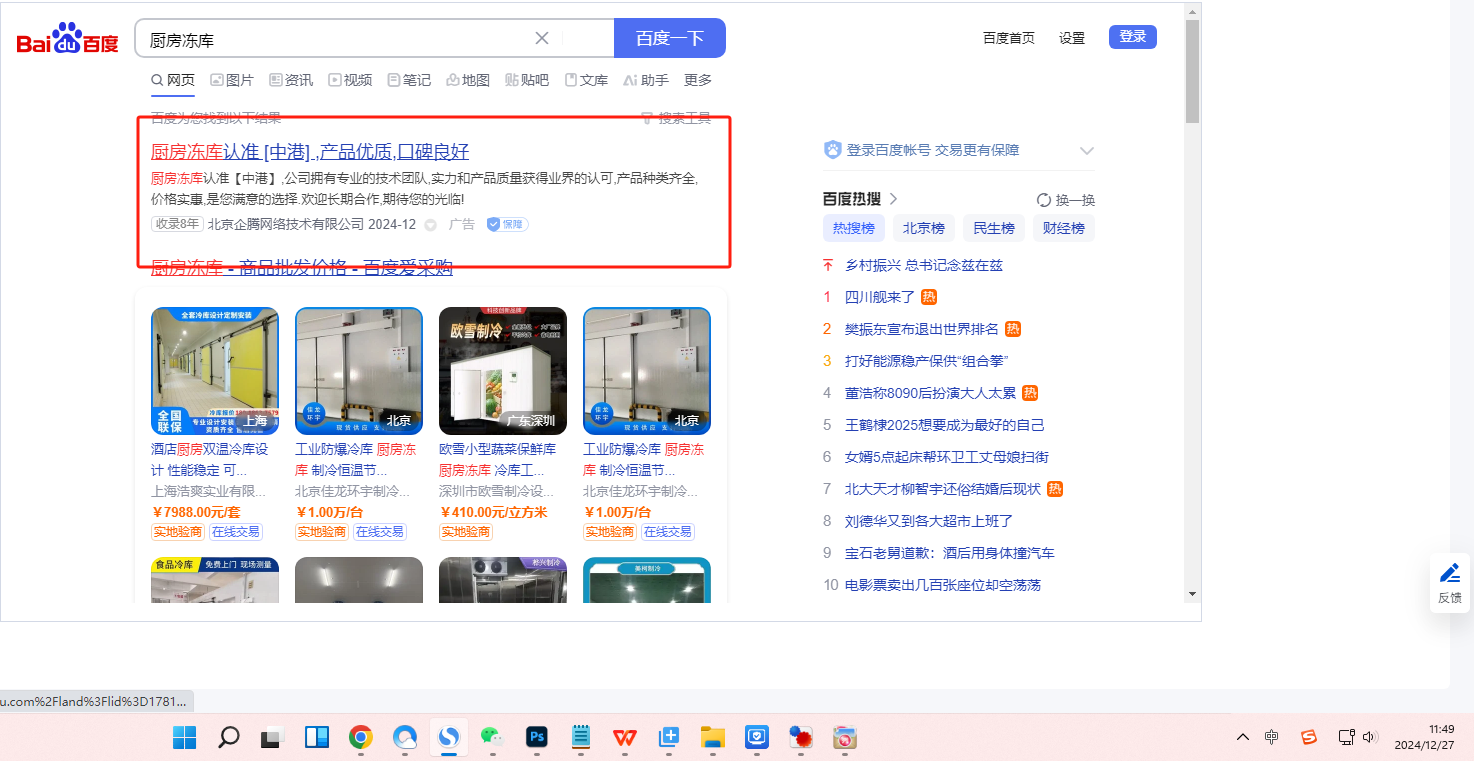The image size is (1474, 761).
Task: Clear the search box with the X icon
Action: [x=542, y=38]
